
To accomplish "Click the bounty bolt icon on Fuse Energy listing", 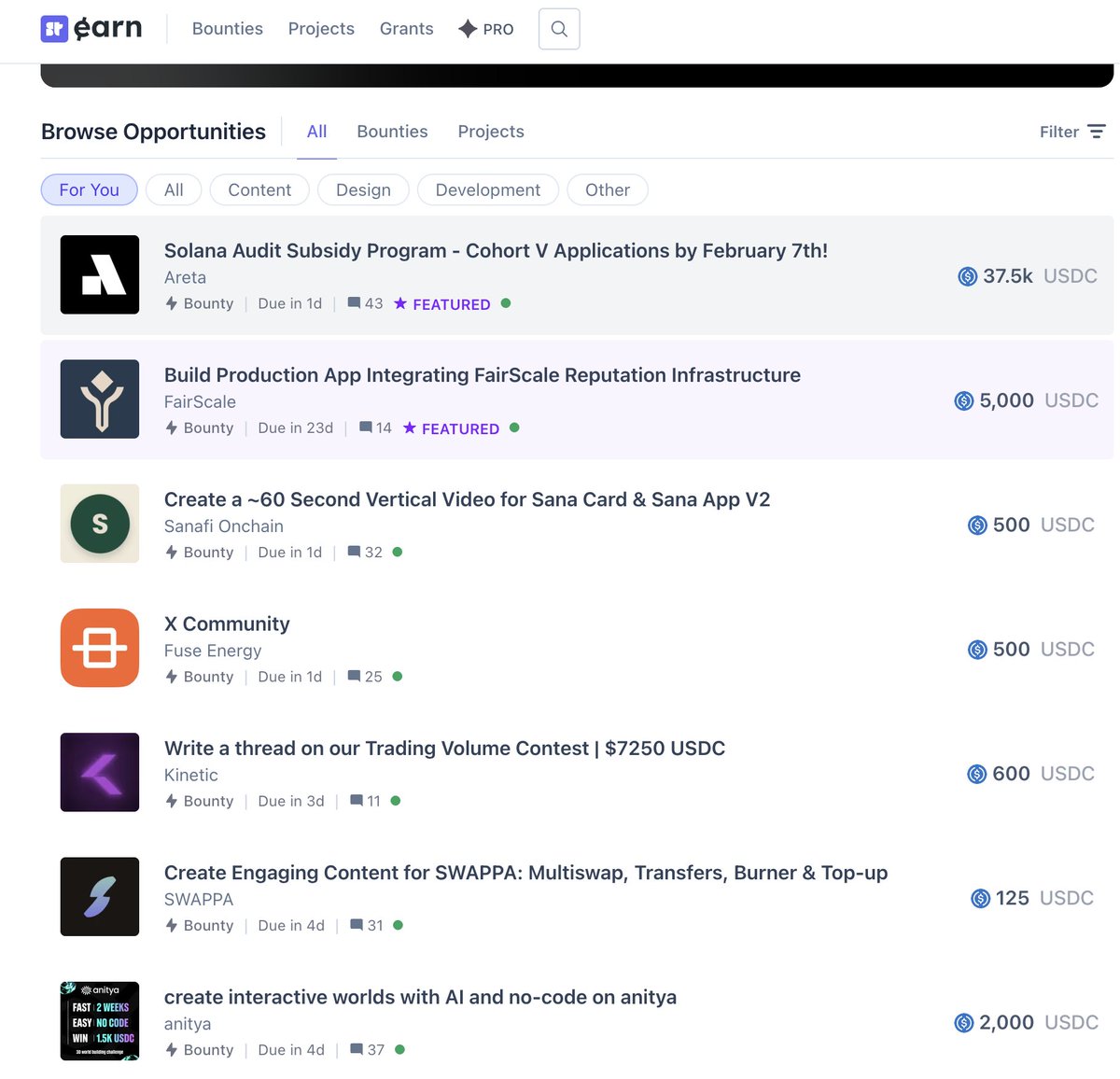I will [172, 676].
